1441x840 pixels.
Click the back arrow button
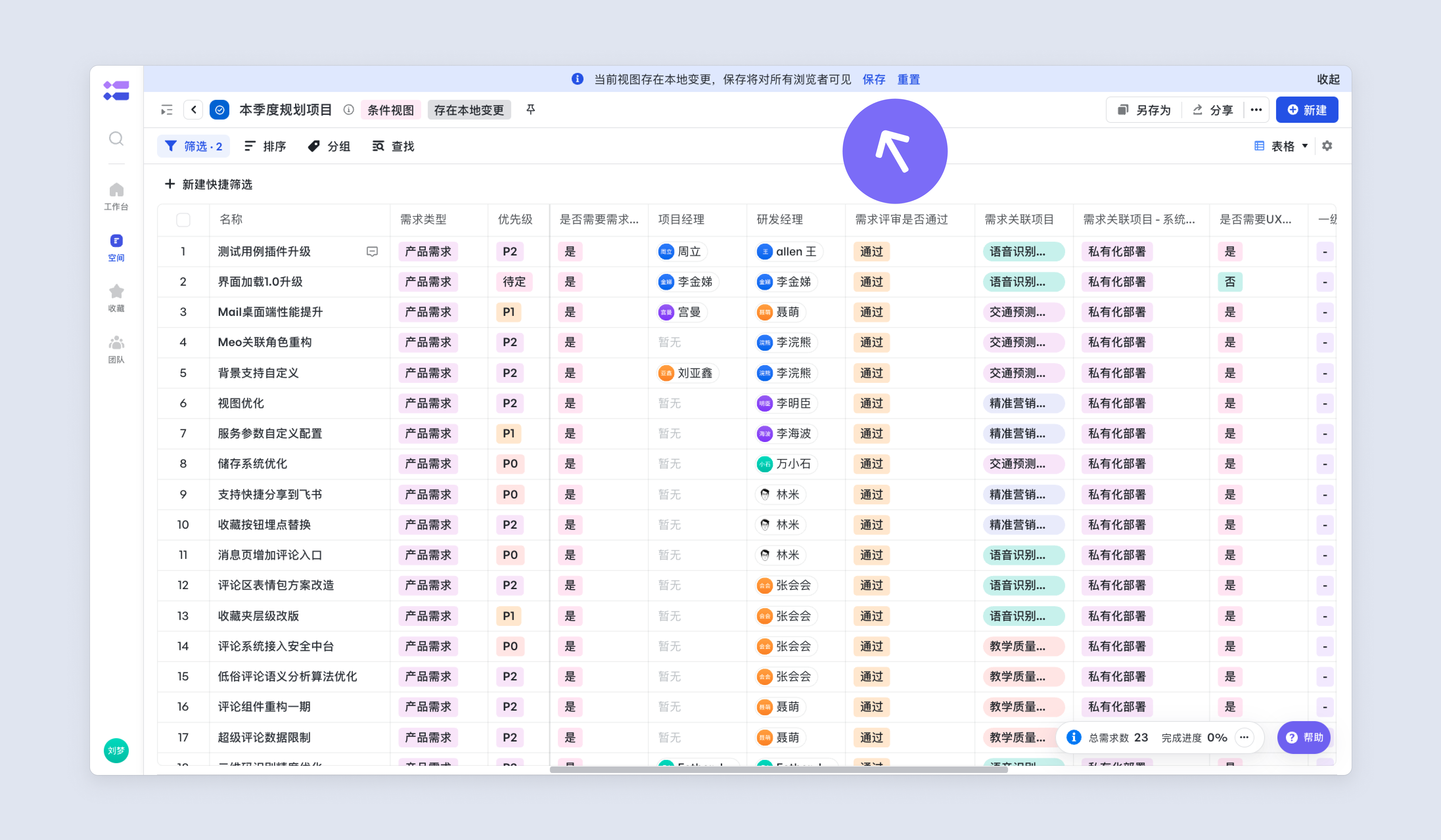click(193, 110)
